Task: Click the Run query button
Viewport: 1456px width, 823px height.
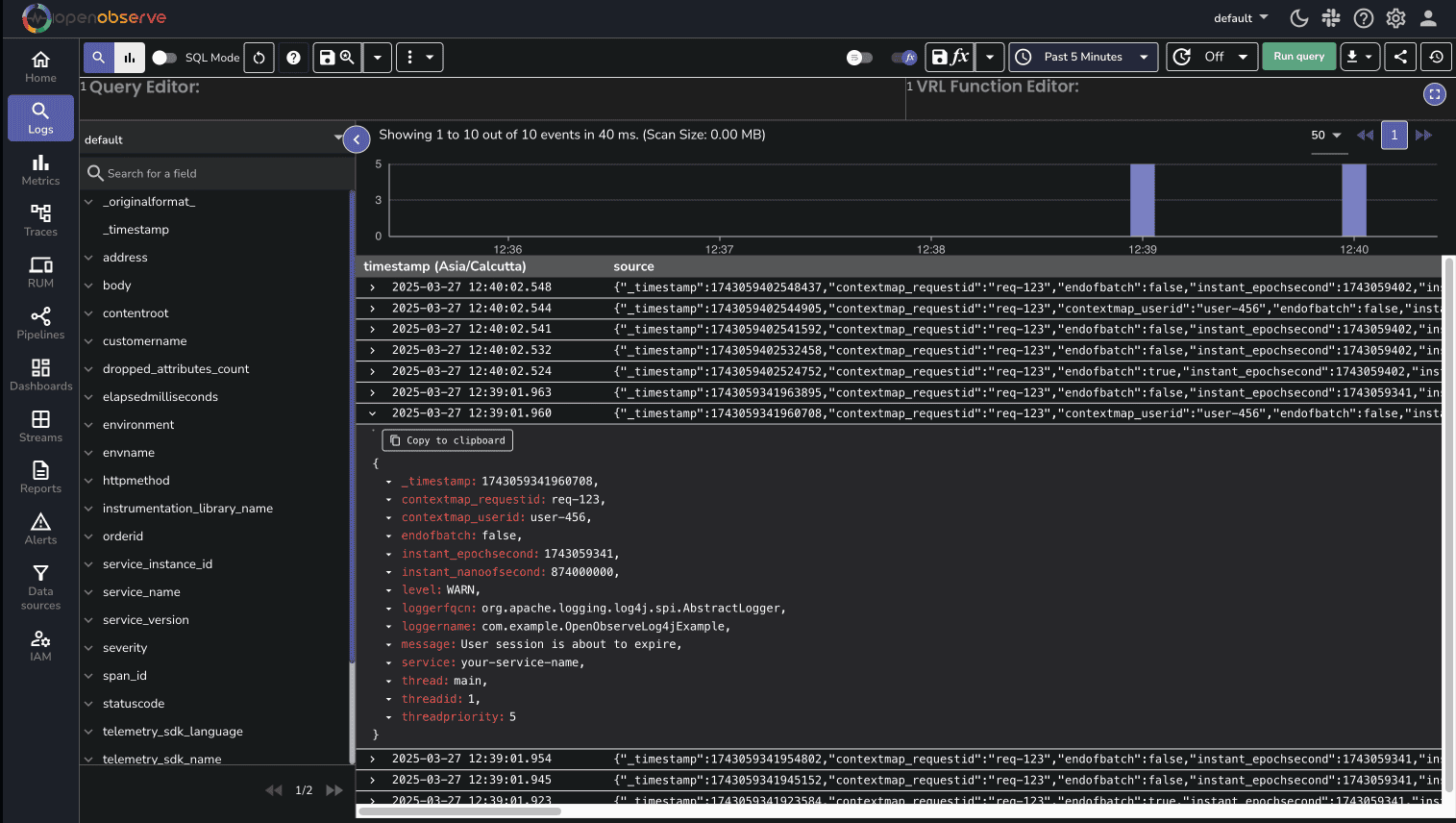Action: (x=1299, y=56)
